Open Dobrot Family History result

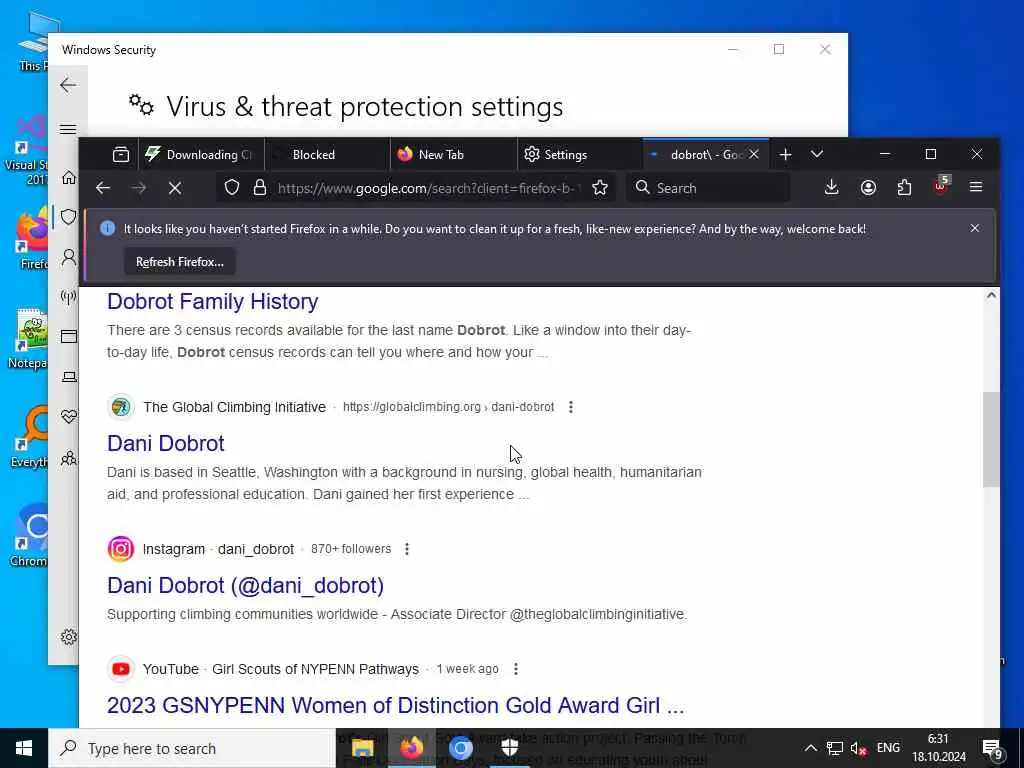pos(213,302)
